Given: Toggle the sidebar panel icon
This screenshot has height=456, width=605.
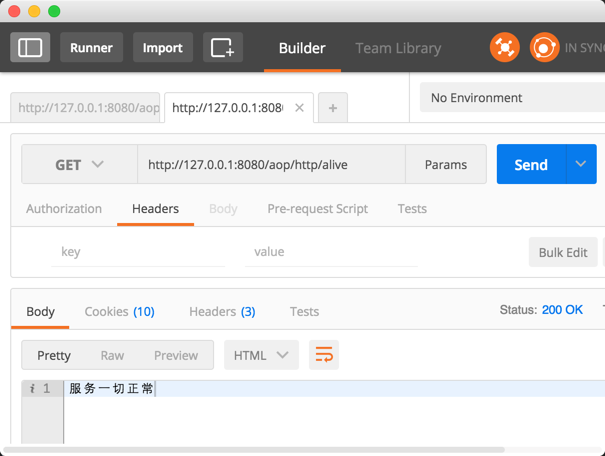Looking at the screenshot, I should pyautogui.click(x=30, y=47).
